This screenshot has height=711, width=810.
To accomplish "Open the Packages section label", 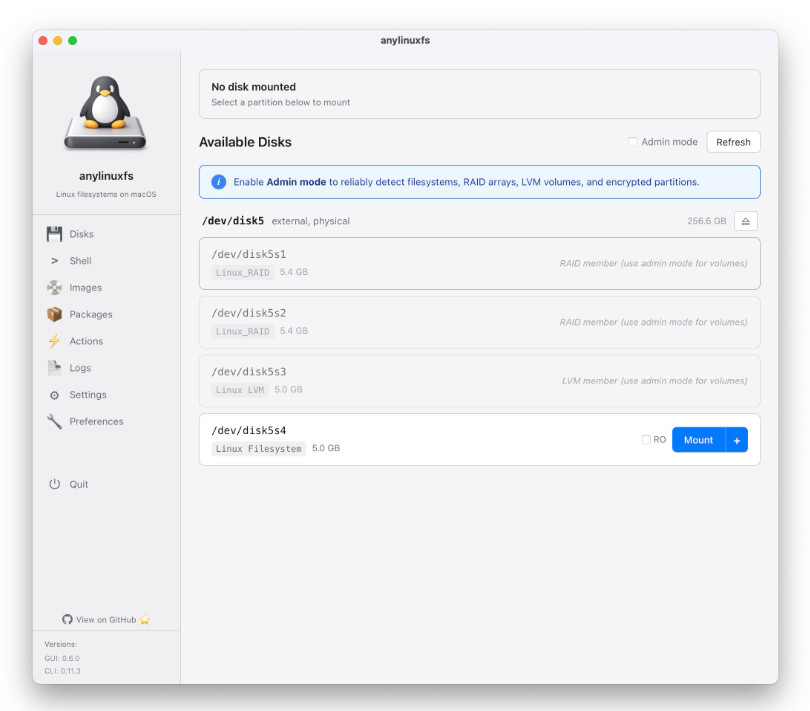I will [x=91, y=315].
